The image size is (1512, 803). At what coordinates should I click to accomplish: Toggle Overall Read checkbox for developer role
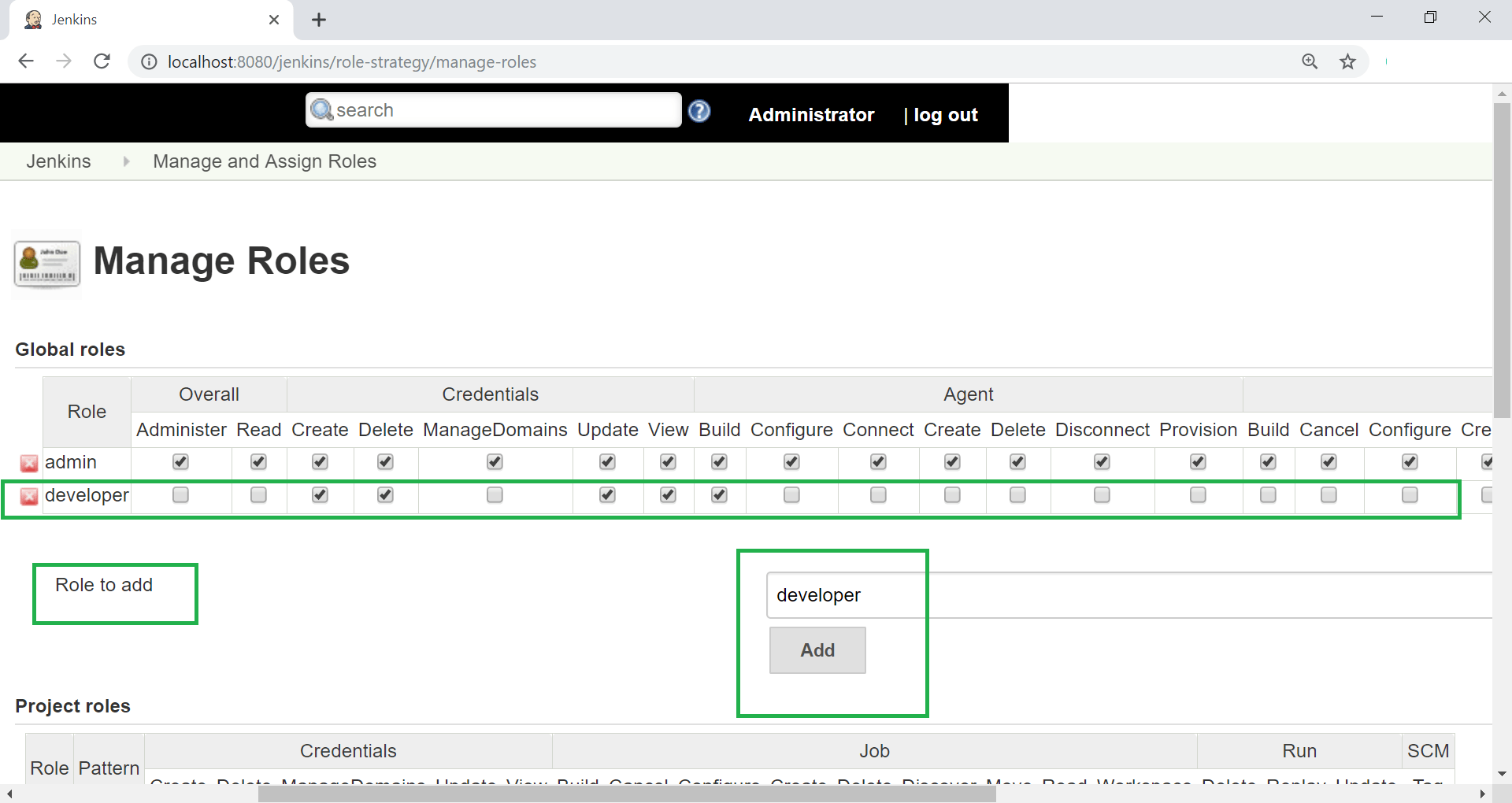coord(258,494)
